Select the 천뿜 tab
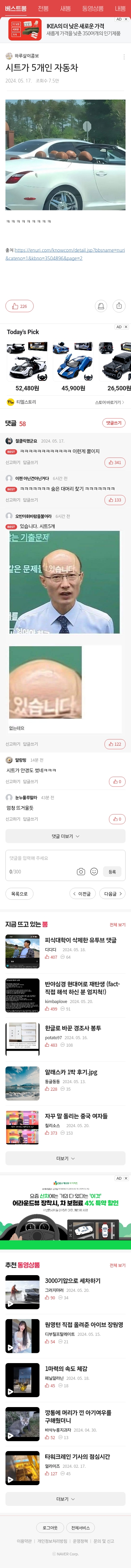 (x=43, y=9)
